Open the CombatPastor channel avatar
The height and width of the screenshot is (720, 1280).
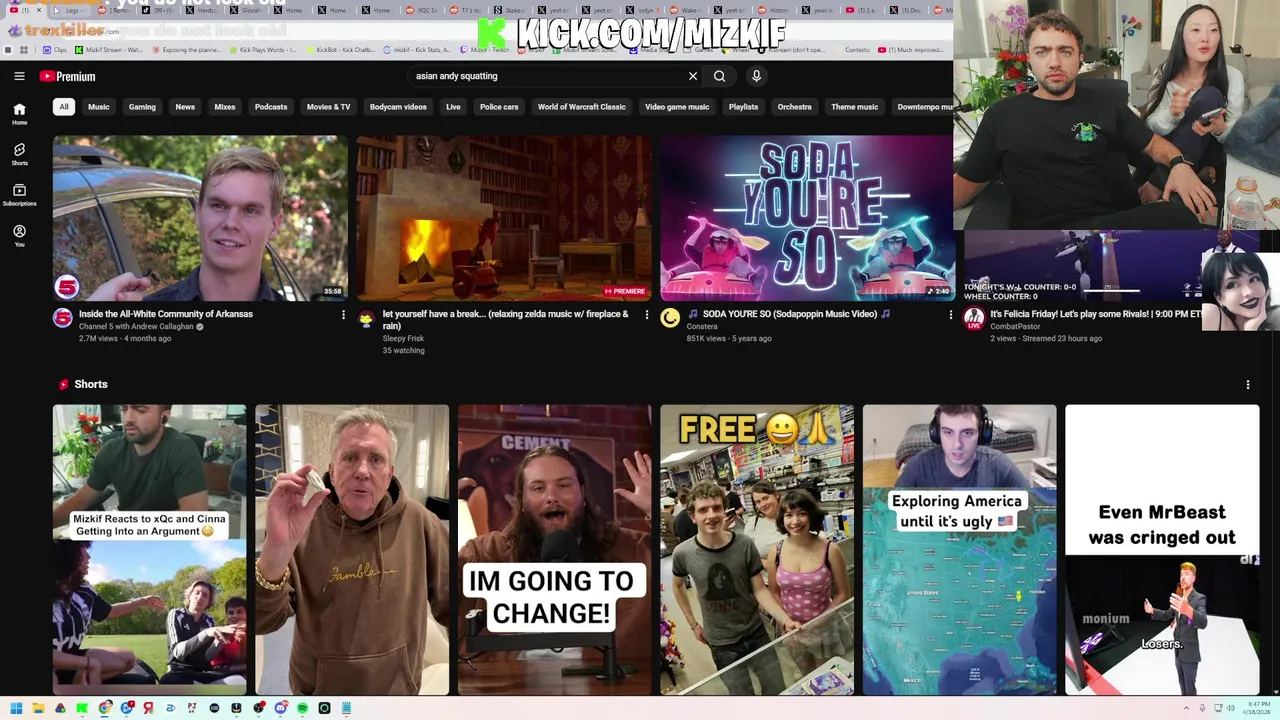974,318
